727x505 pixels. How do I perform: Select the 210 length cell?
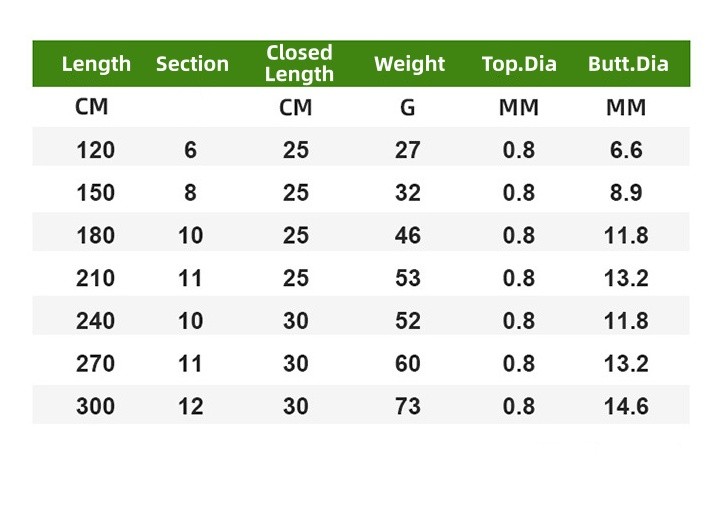[x=96, y=278]
